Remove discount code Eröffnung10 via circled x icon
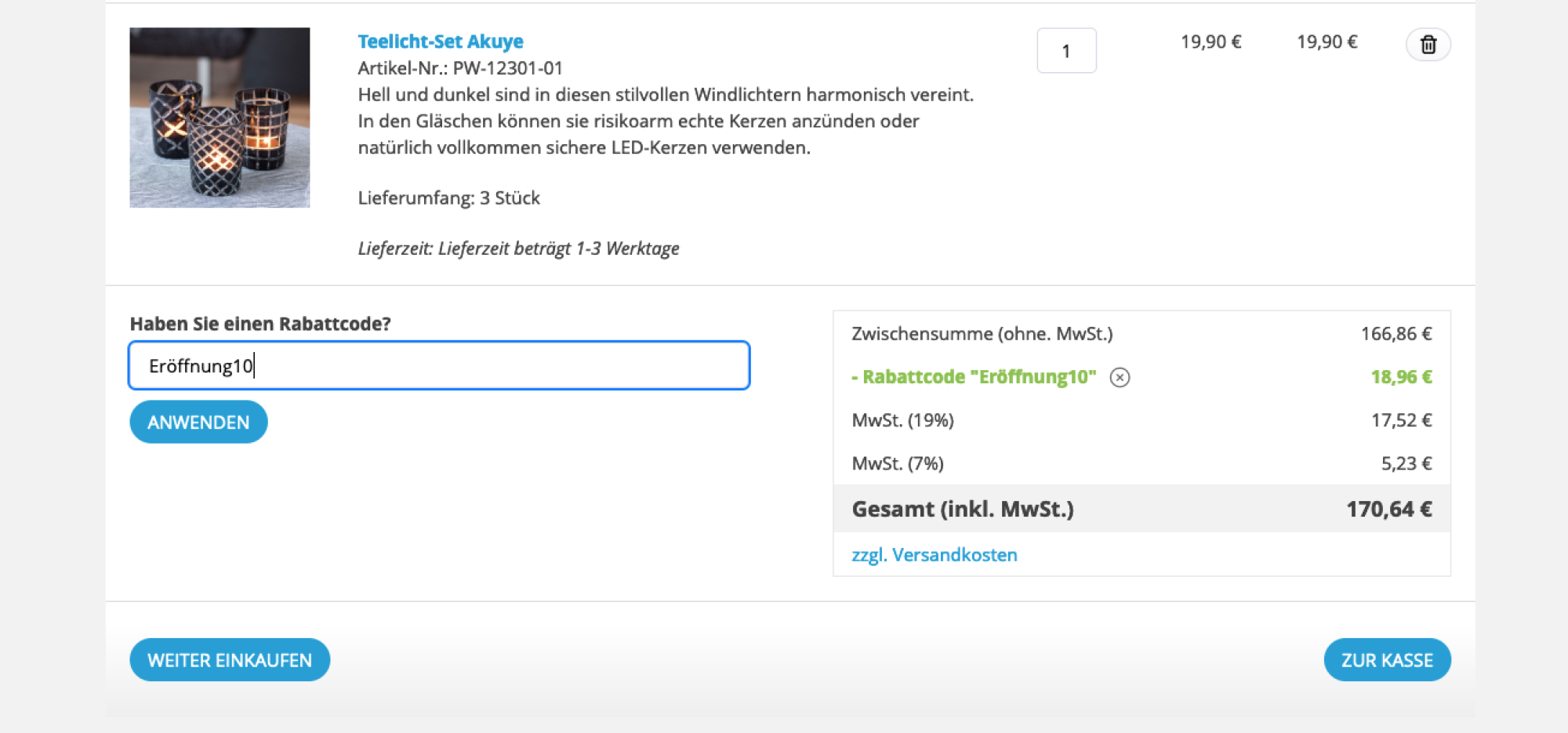Image resolution: width=1568 pixels, height=733 pixels. (1120, 377)
